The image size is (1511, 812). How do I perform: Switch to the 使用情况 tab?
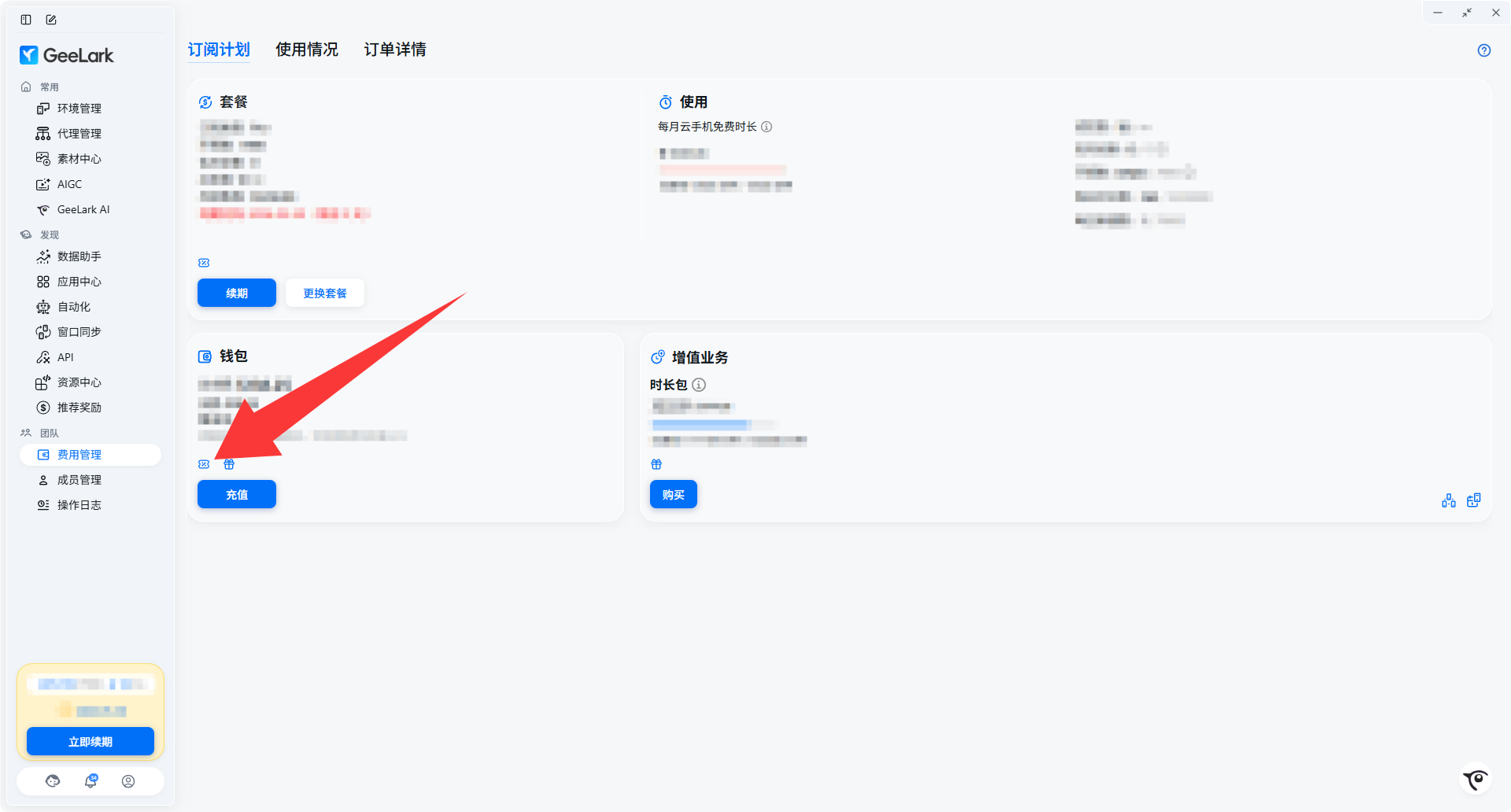click(307, 50)
